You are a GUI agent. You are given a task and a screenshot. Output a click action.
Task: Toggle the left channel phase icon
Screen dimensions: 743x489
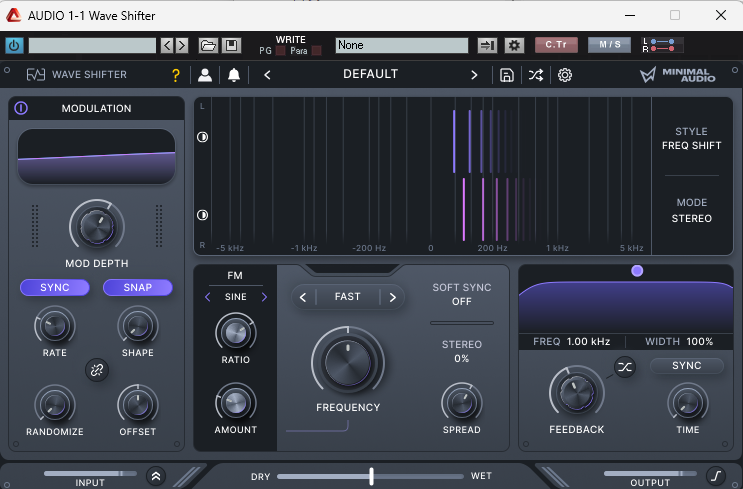click(x=202, y=137)
